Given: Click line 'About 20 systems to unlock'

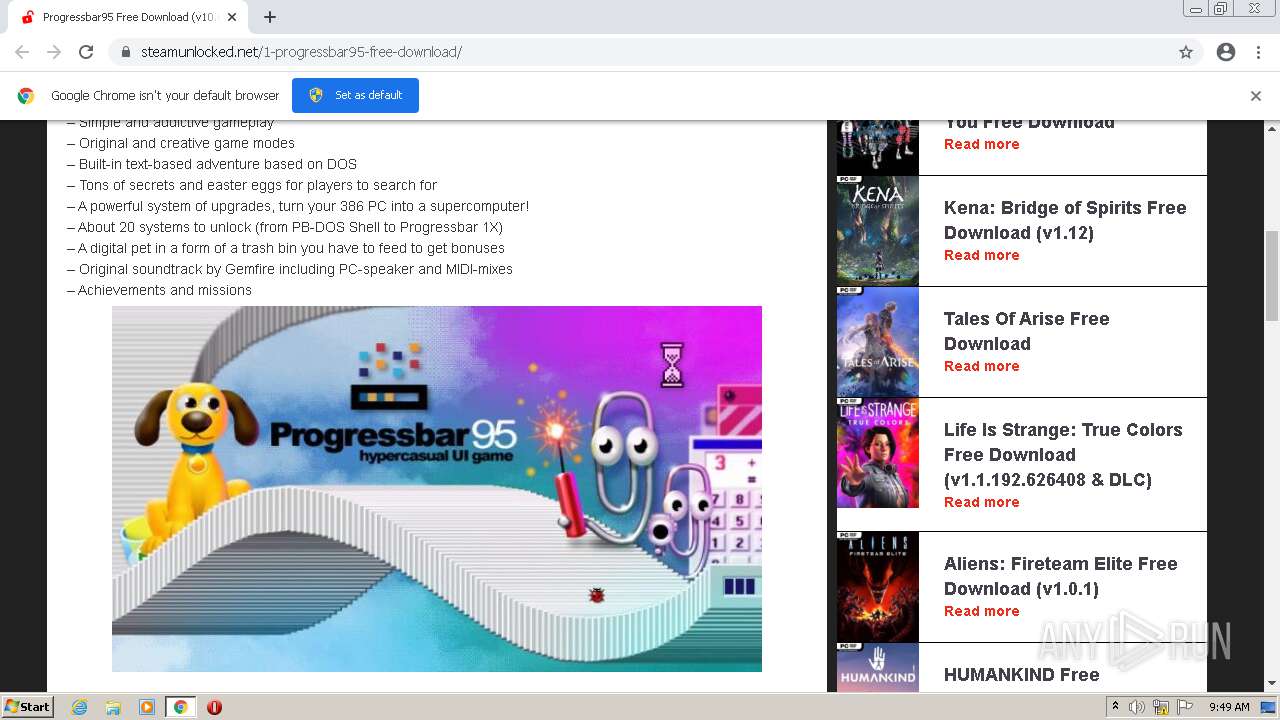Looking at the screenshot, I should (285, 227).
